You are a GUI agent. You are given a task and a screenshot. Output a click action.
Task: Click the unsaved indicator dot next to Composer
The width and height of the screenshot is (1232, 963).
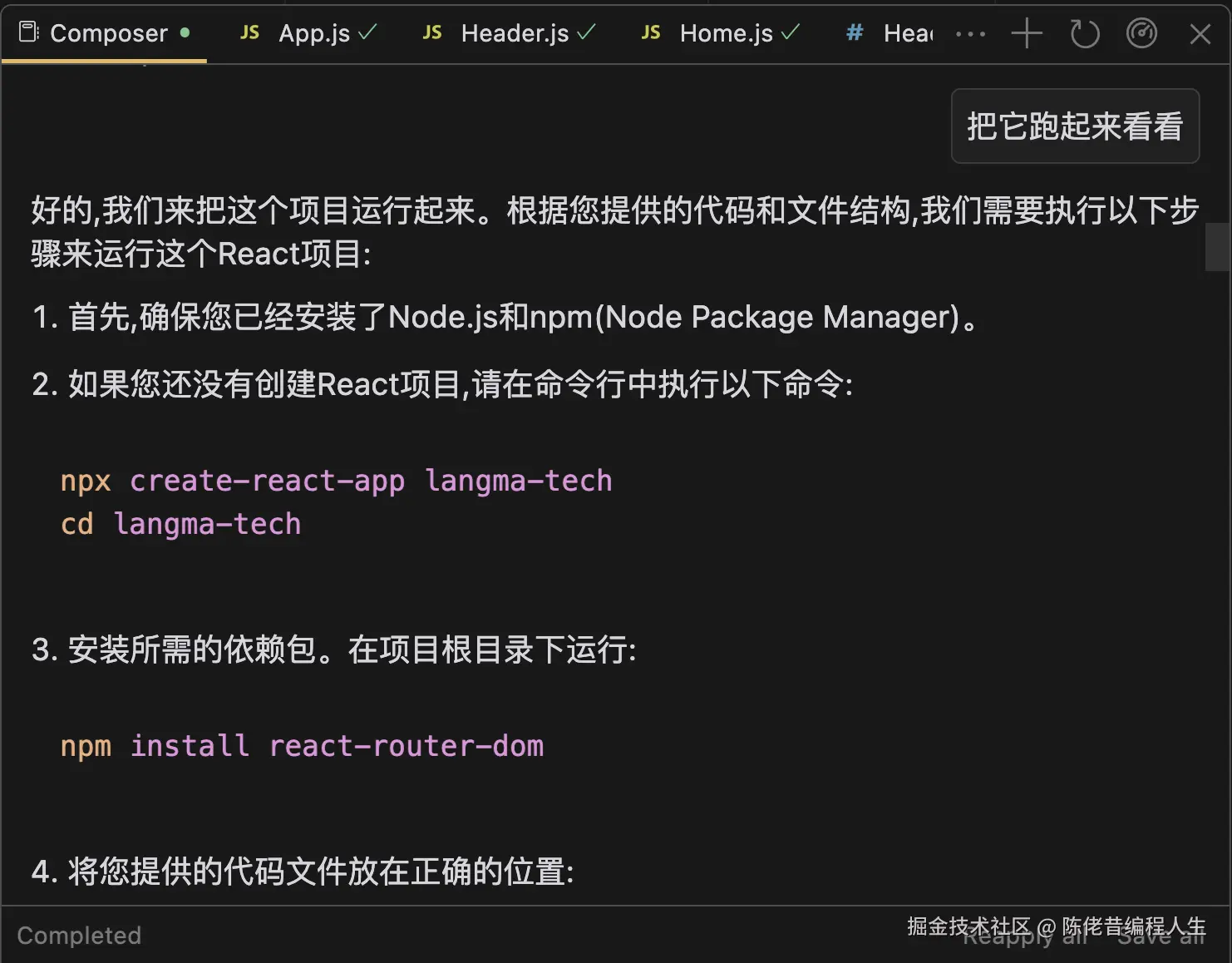click(x=185, y=34)
